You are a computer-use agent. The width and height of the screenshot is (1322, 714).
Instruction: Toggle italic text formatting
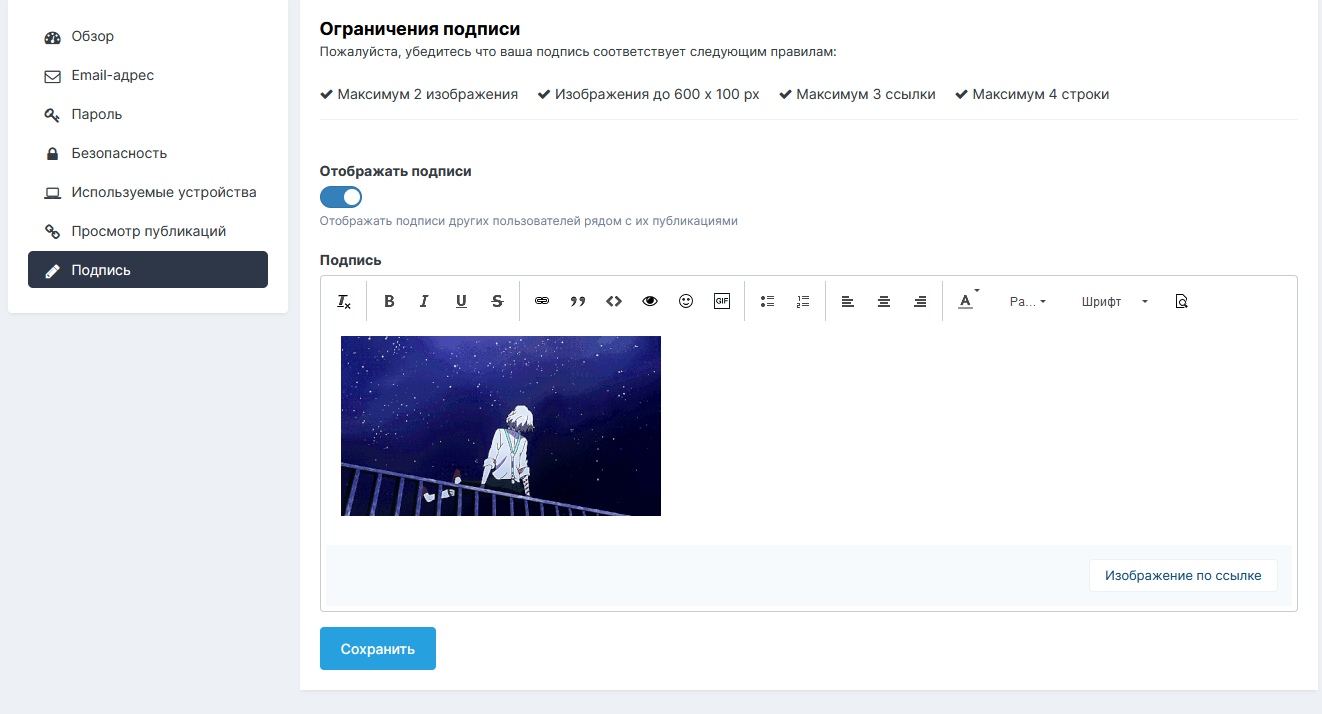(424, 301)
